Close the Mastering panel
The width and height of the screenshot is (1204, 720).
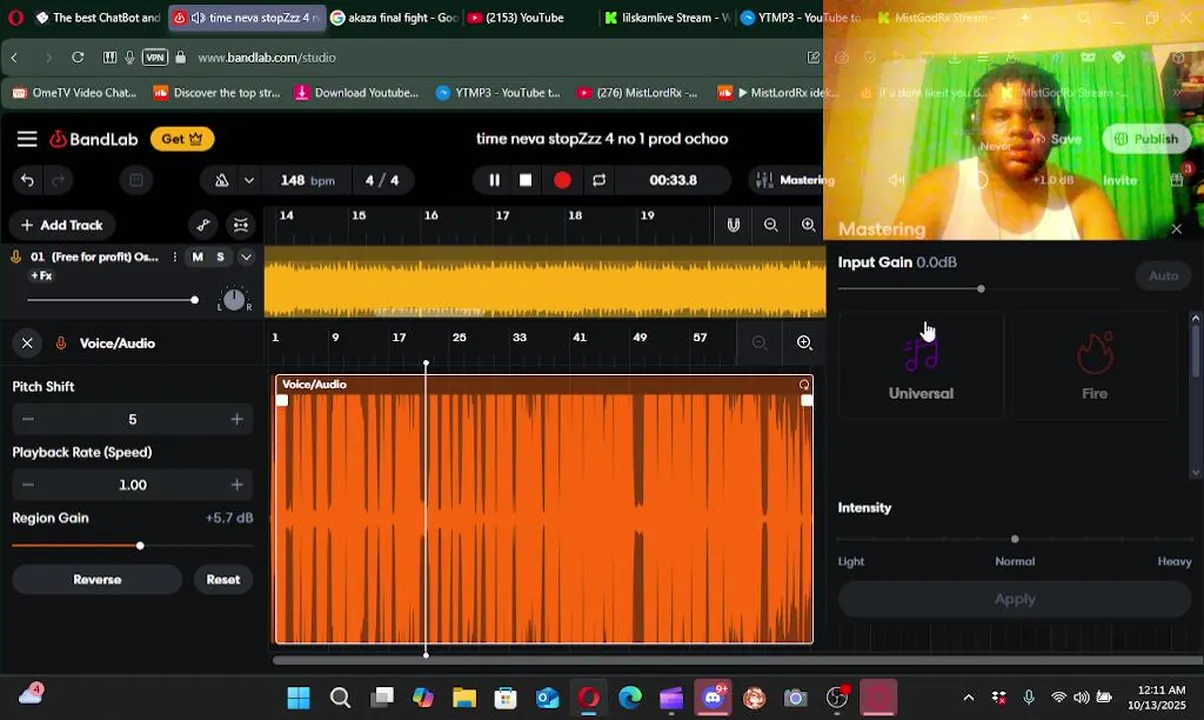click(x=1176, y=229)
